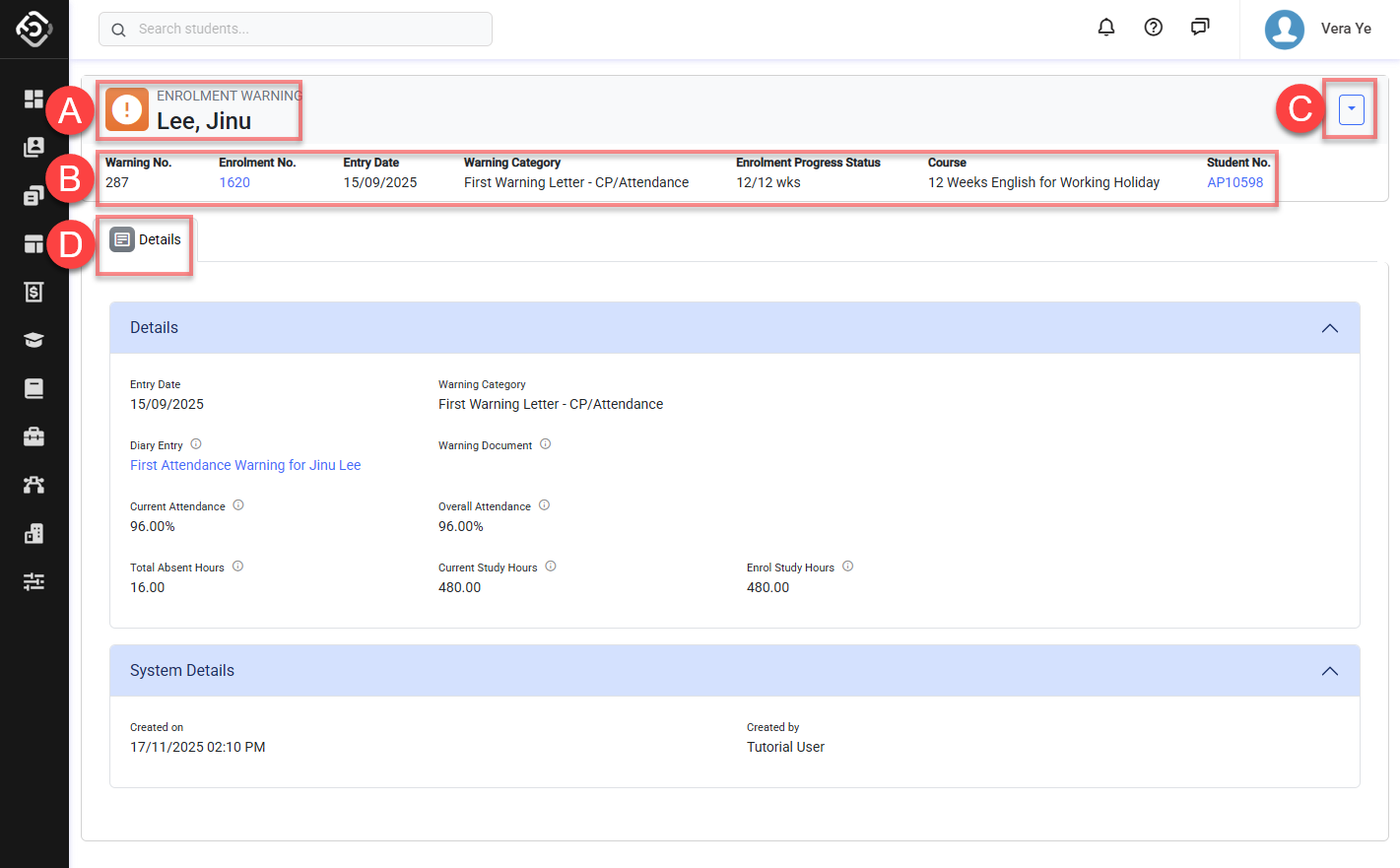Open the sliders settings icon in sidebar

point(33,581)
